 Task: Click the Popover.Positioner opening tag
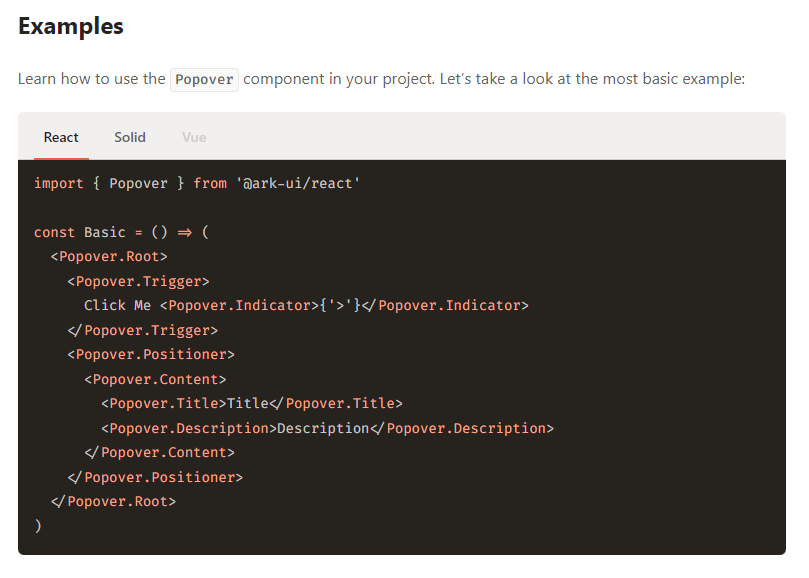(x=151, y=354)
